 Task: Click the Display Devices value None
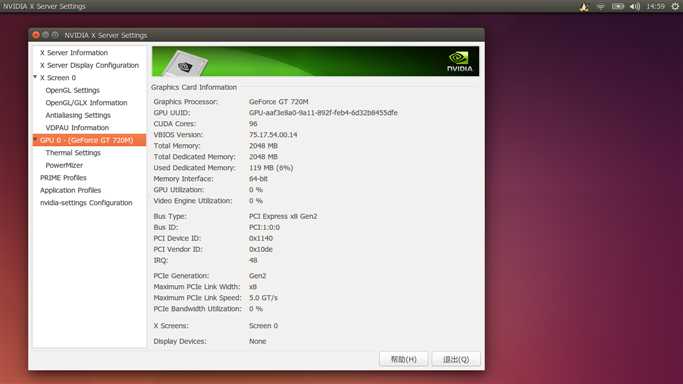point(257,341)
